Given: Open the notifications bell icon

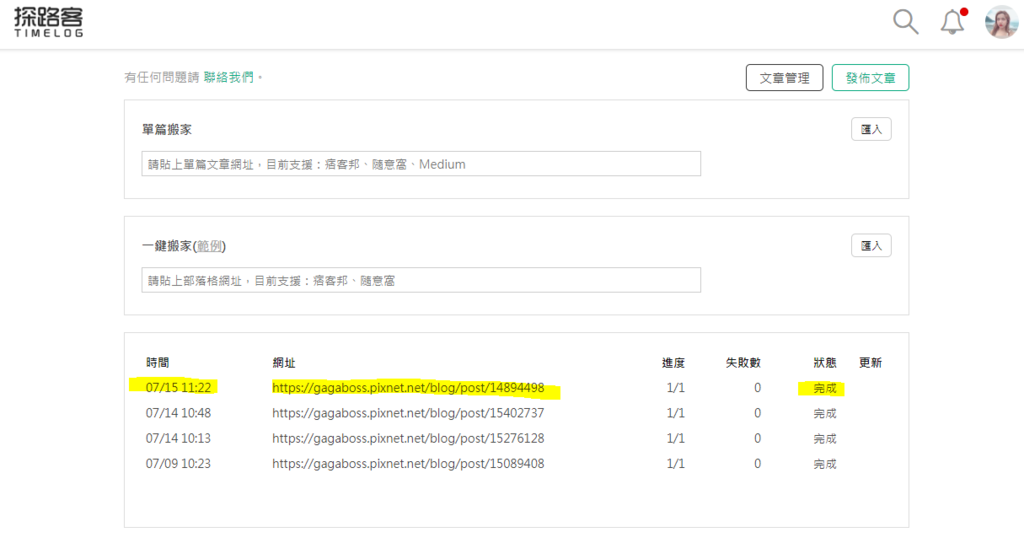Looking at the screenshot, I should 952,22.
